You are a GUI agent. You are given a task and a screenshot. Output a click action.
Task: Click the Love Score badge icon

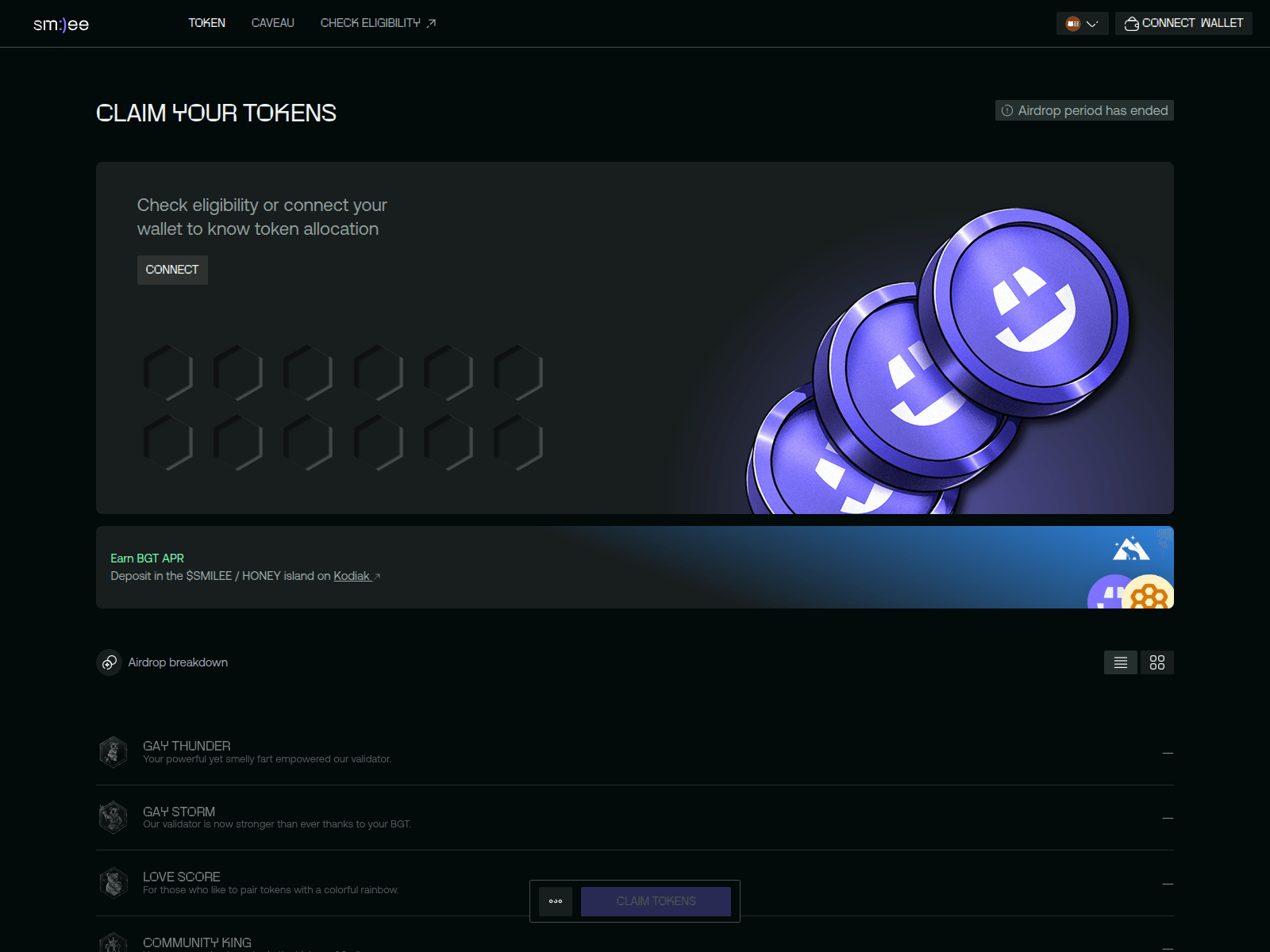point(114,883)
